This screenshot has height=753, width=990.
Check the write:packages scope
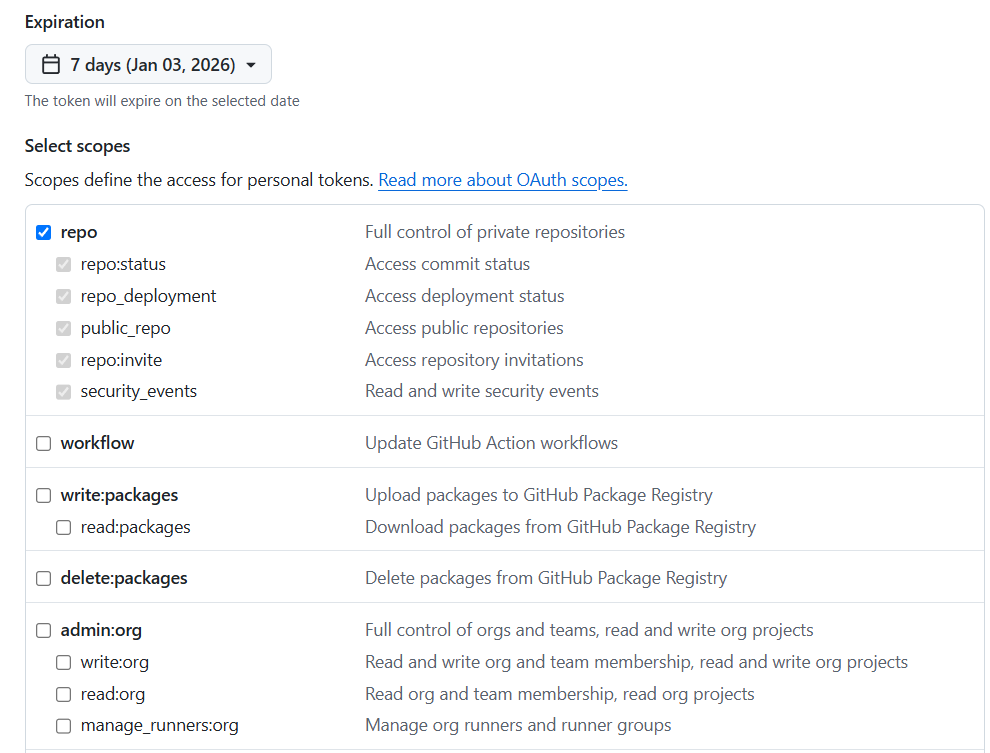pos(43,495)
